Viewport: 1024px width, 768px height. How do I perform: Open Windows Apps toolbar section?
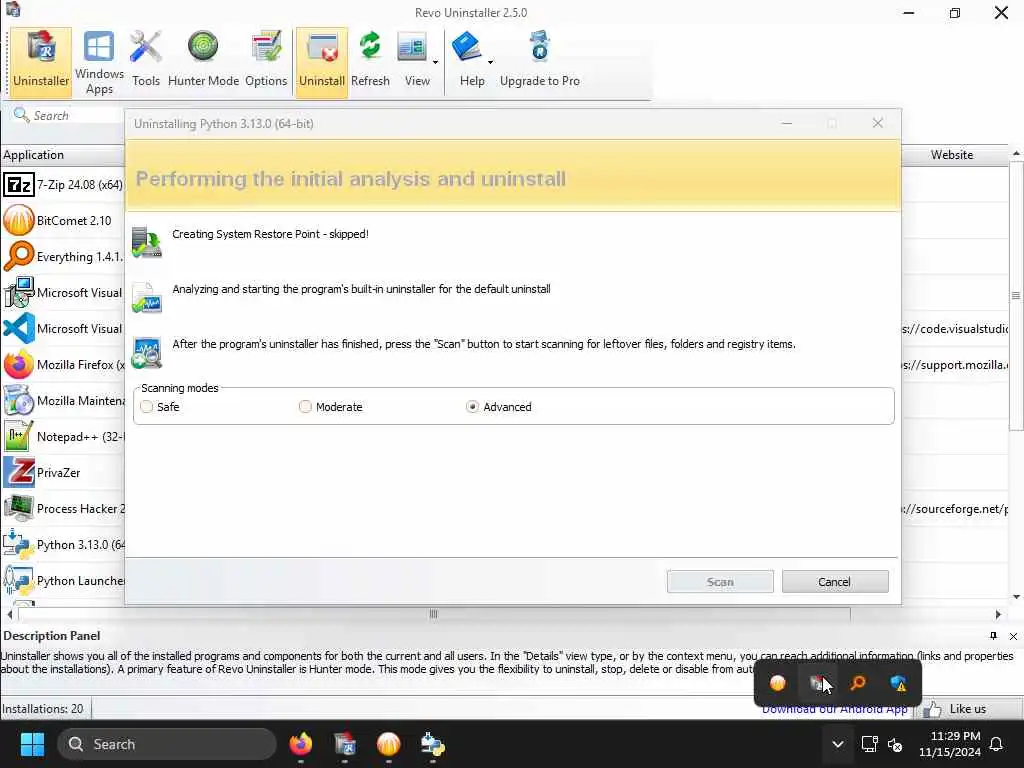pos(99,62)
